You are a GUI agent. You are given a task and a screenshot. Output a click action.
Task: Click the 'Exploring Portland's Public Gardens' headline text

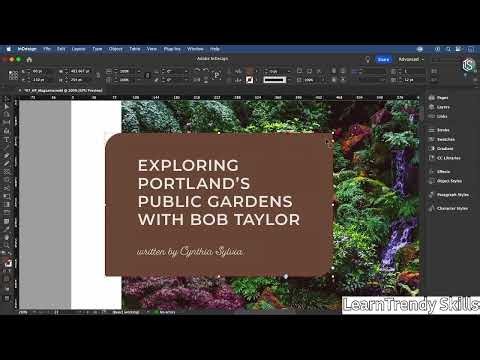pos(219,193)
